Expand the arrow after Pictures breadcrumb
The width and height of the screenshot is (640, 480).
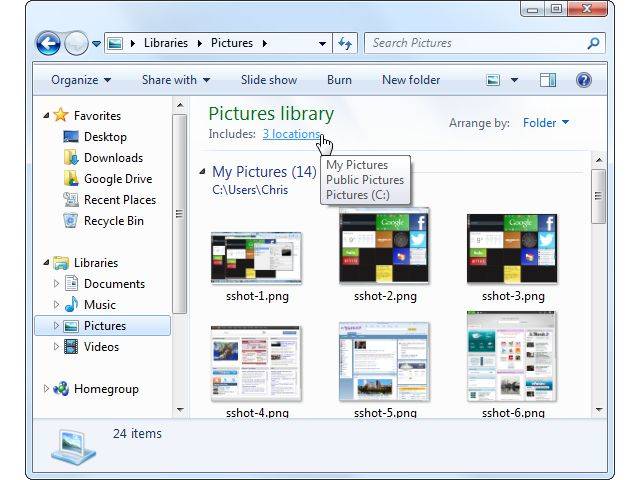265,43
